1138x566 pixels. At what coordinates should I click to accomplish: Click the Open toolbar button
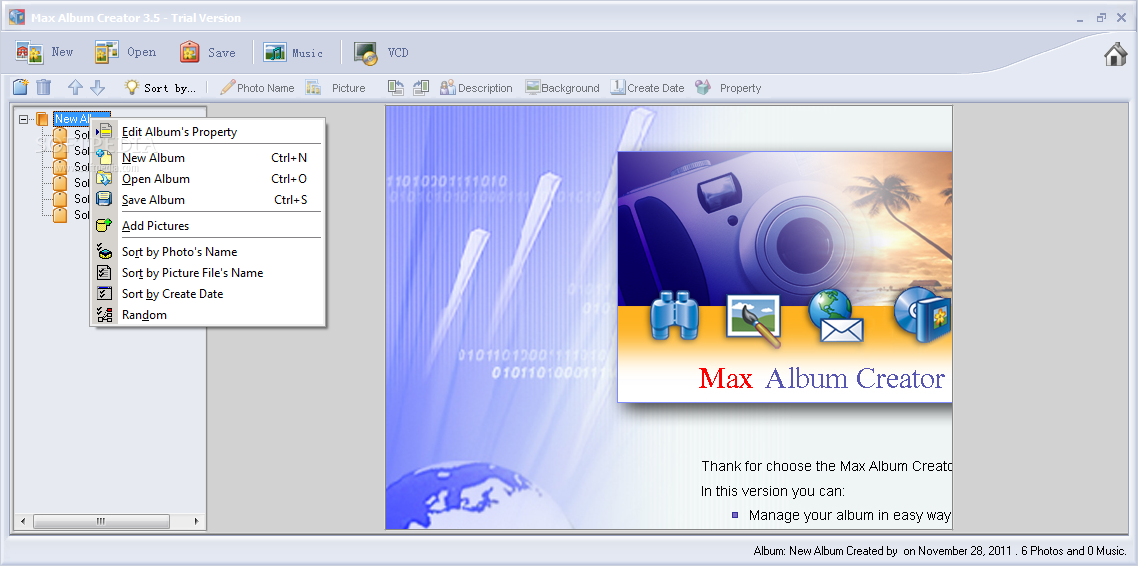[x=126, y=52]
